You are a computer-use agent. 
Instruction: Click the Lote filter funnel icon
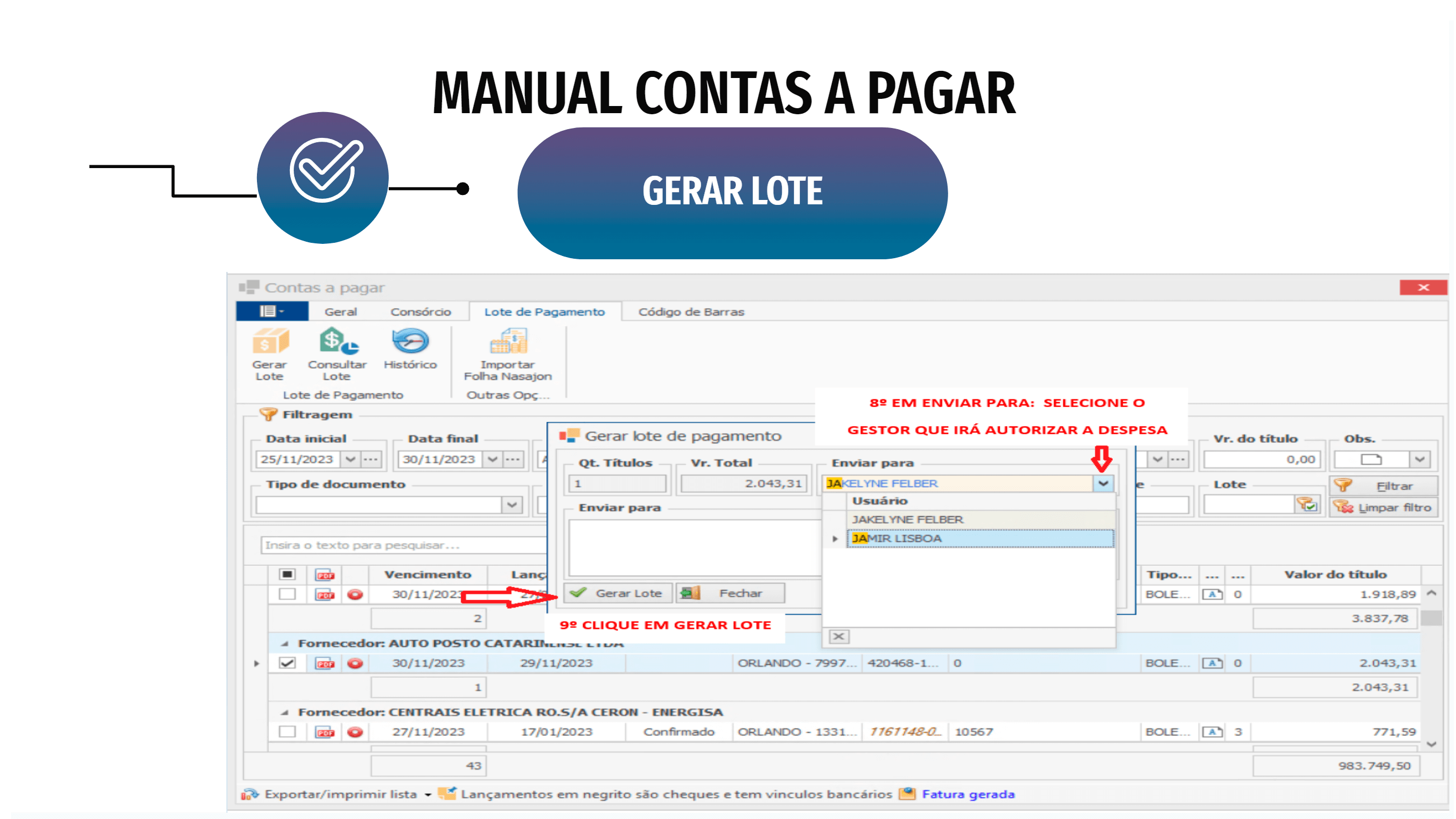coord(1307,504)
